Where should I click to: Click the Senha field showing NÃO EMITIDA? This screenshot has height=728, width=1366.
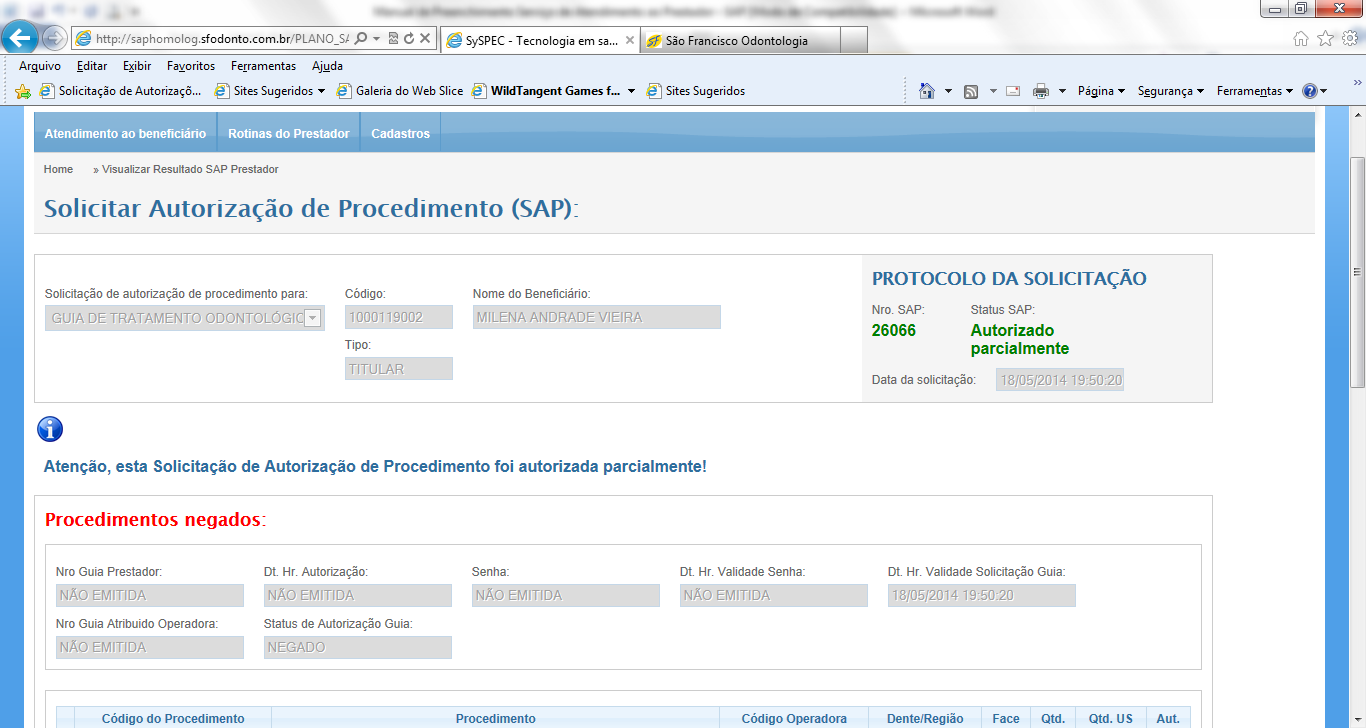tap(566, 595)
